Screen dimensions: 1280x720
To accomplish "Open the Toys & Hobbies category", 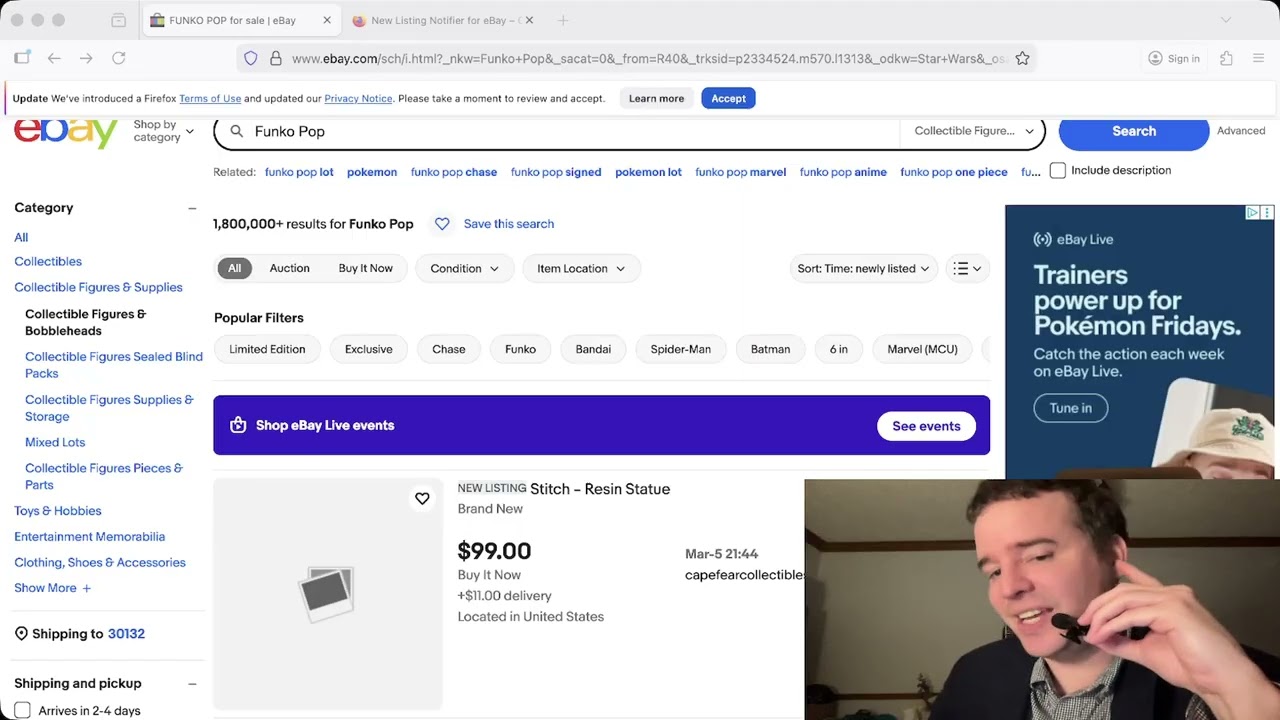I will [x=57, y=511].
